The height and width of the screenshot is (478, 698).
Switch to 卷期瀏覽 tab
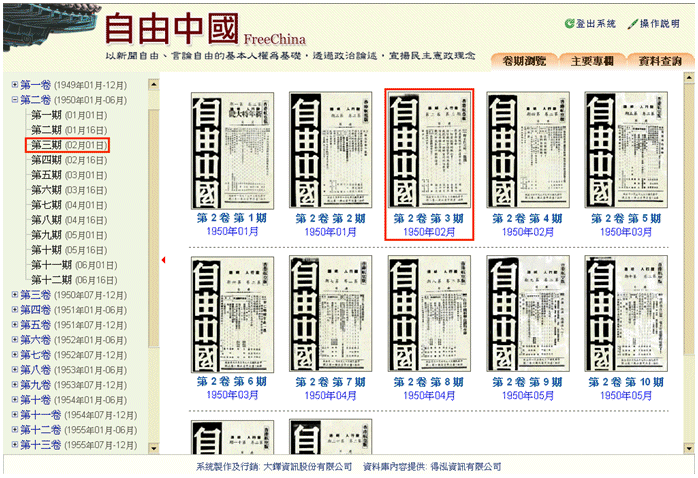tap(524, 61)
